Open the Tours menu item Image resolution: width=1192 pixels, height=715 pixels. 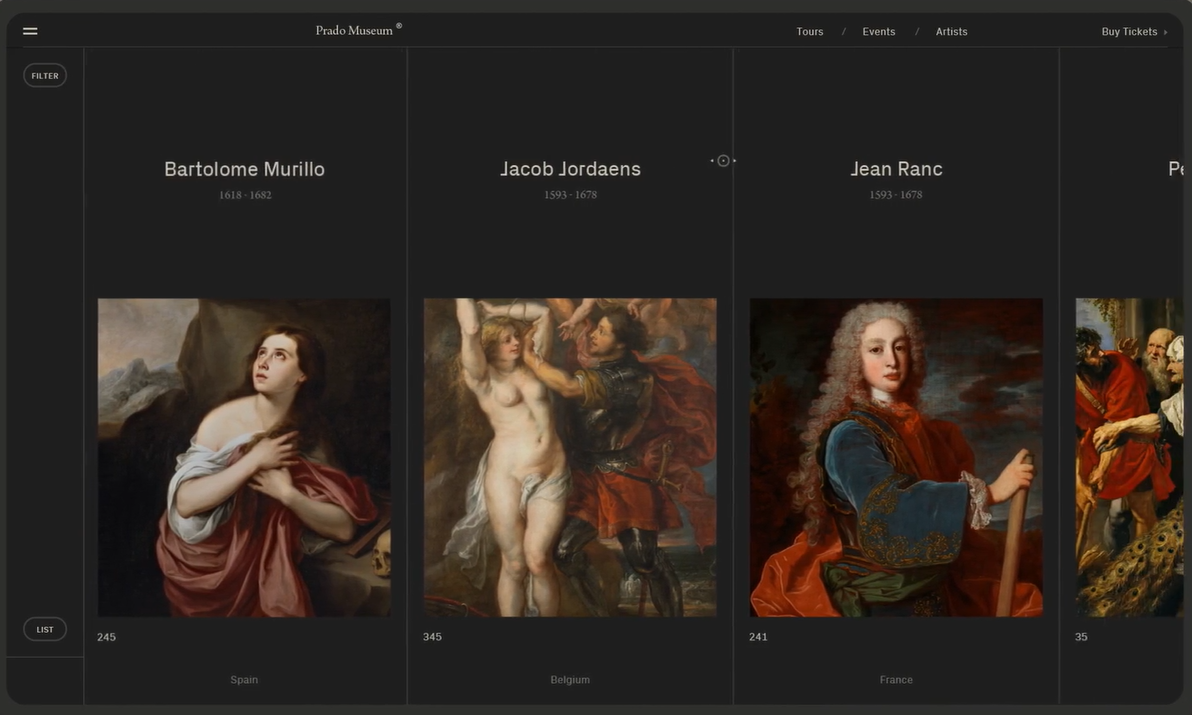(x=809, y=32)
